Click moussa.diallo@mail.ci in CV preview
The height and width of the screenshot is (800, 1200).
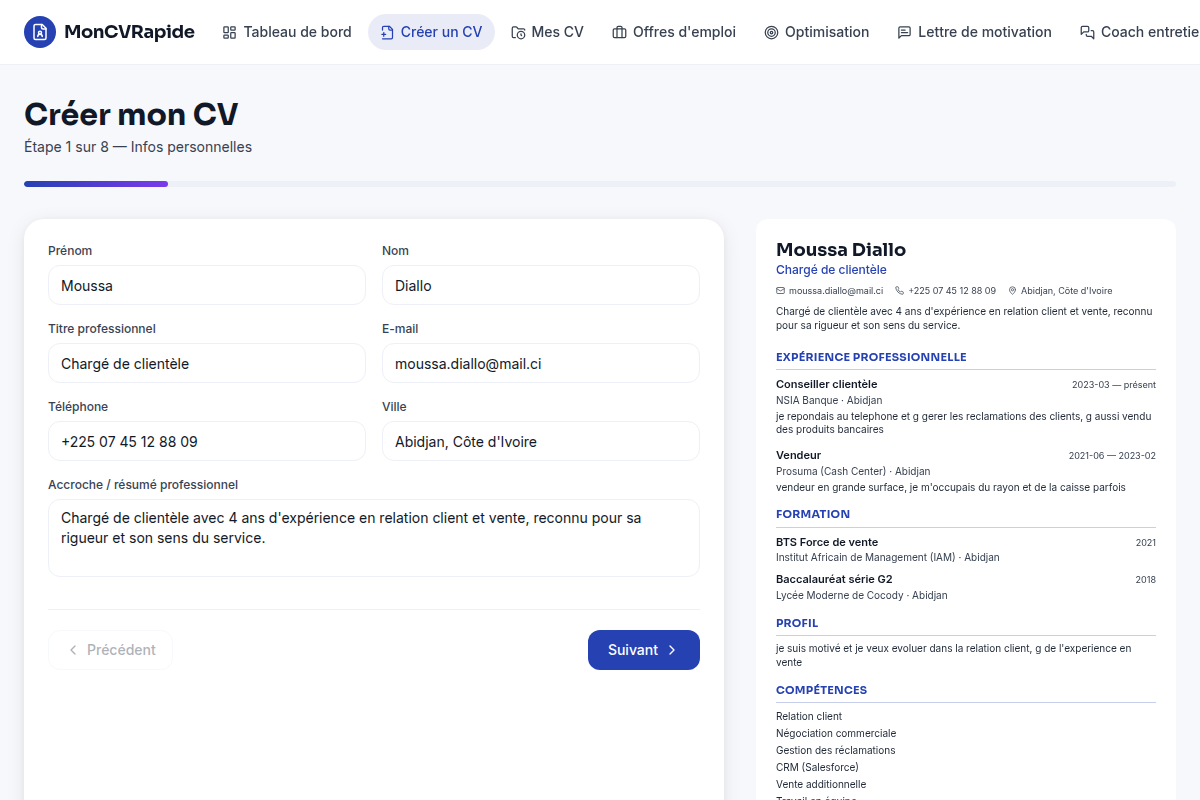pyautogui.click(x=836, y=290)
